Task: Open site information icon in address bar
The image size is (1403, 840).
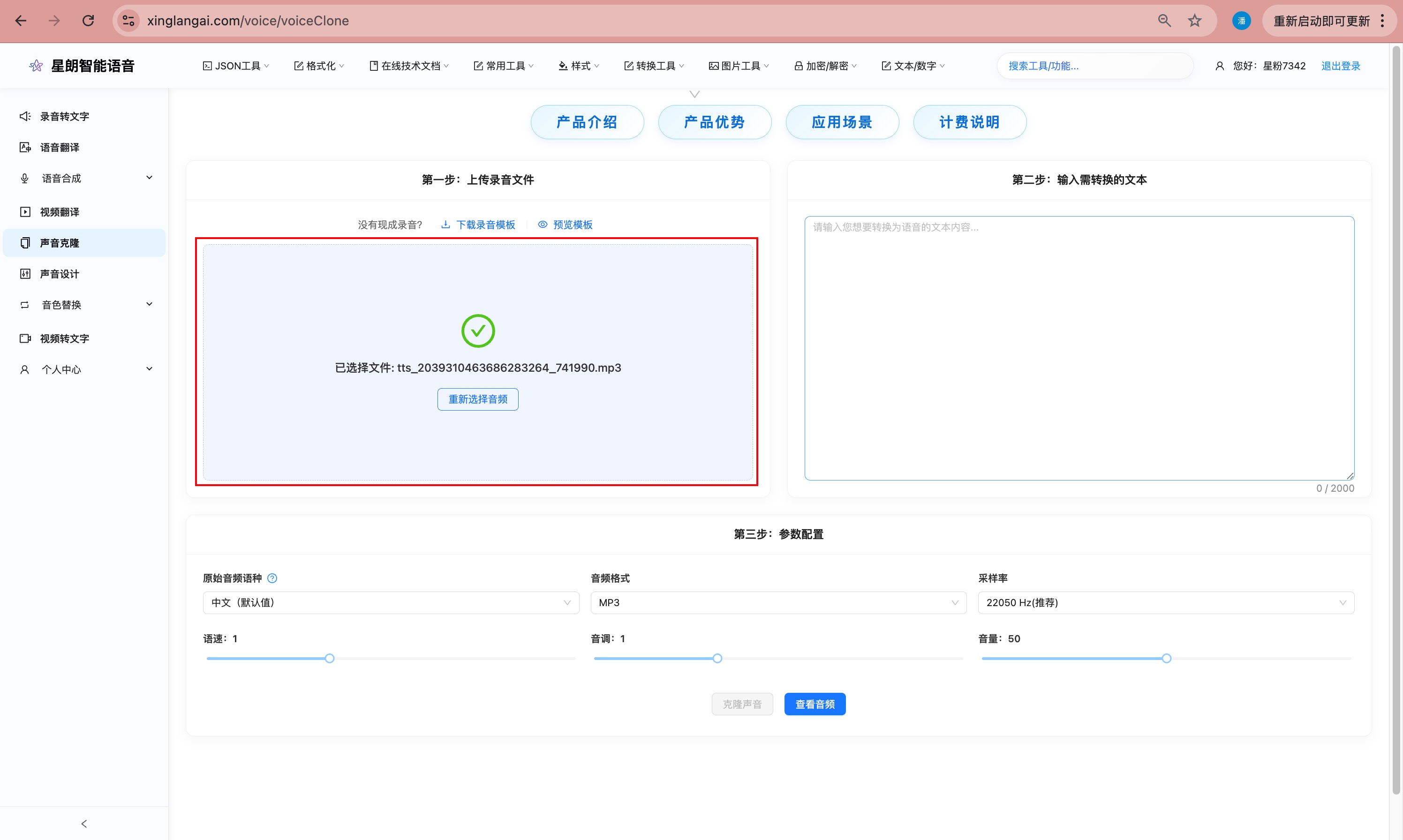Action: (x=128, y=21)
